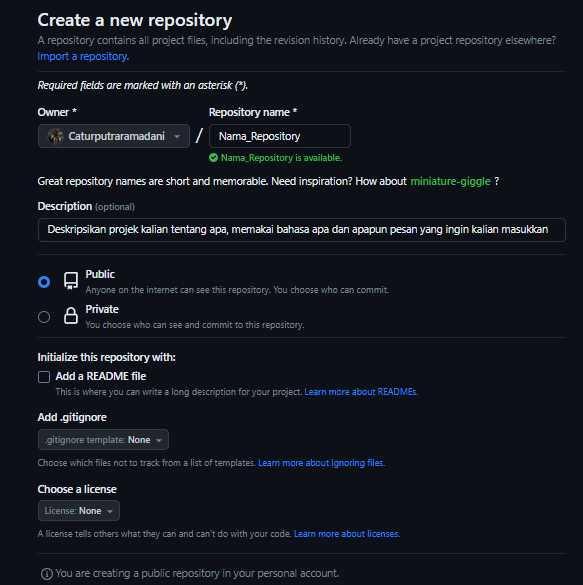Open the Owner dropdown

[114, 136]
